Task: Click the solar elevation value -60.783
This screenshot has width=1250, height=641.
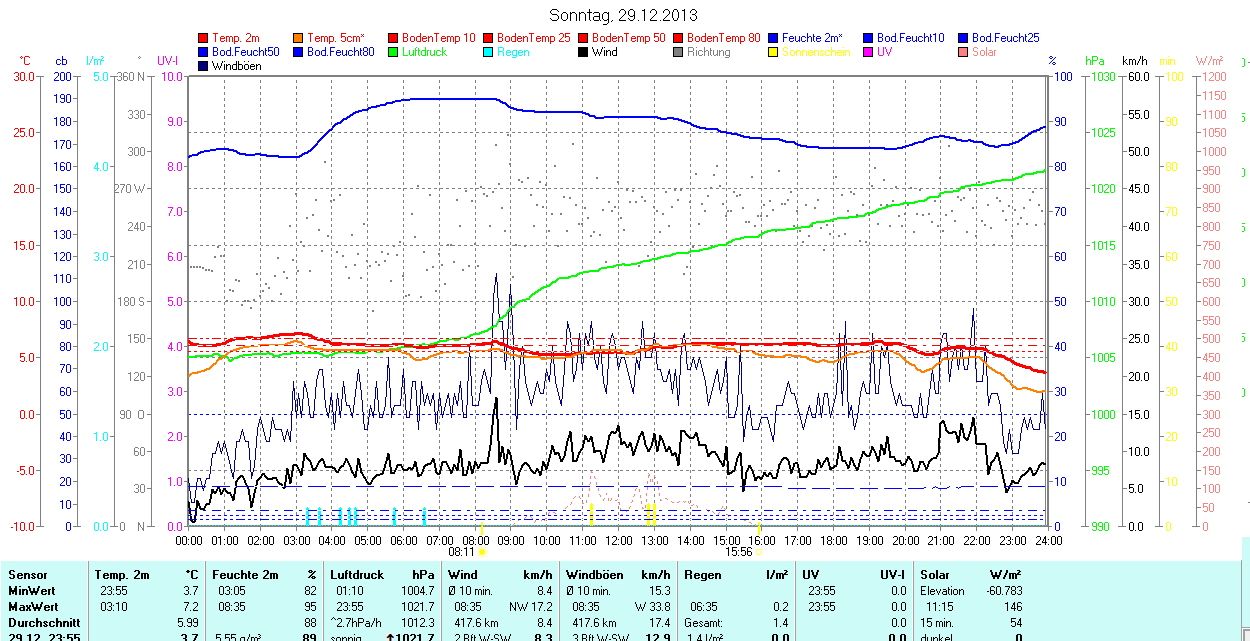Action: tap(1003, 591)
